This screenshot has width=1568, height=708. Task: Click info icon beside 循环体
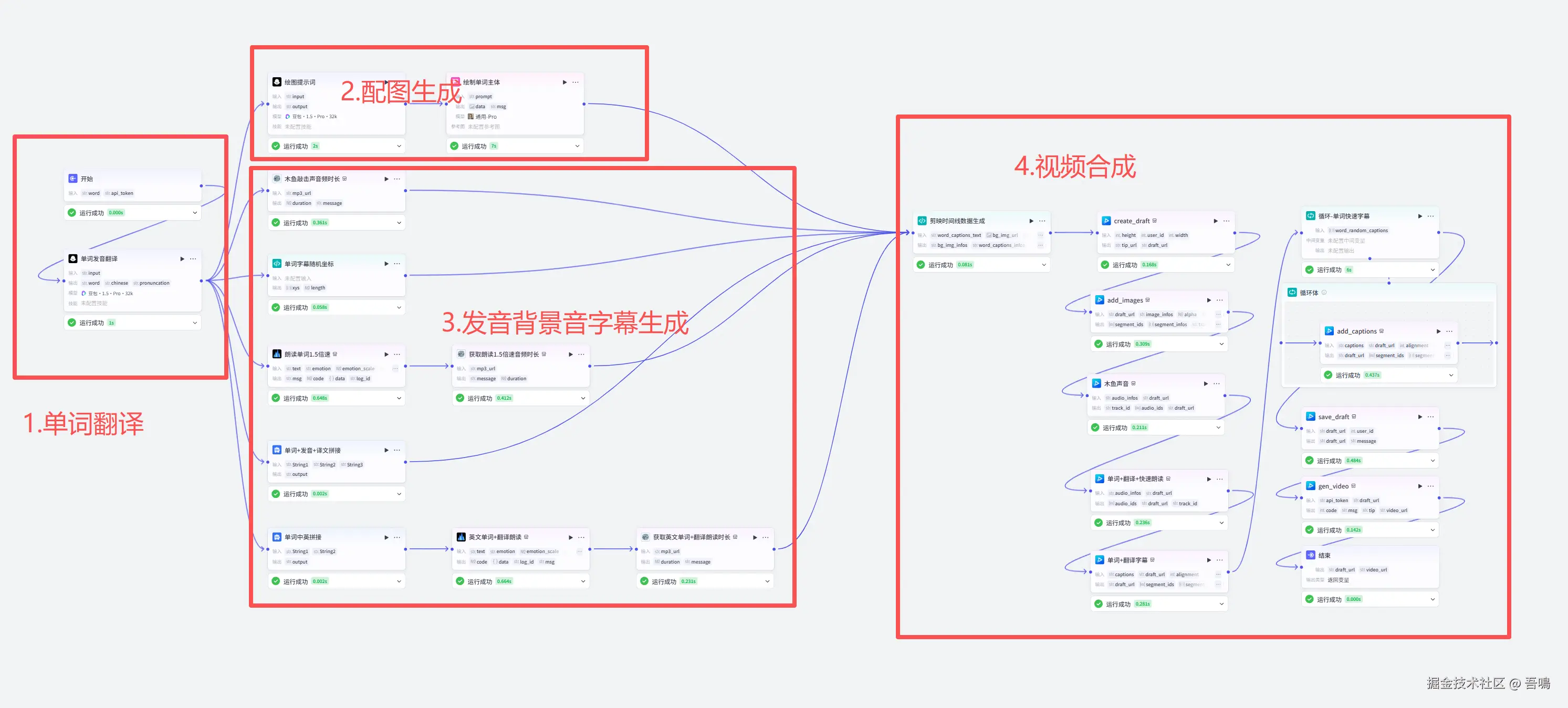1324,292
